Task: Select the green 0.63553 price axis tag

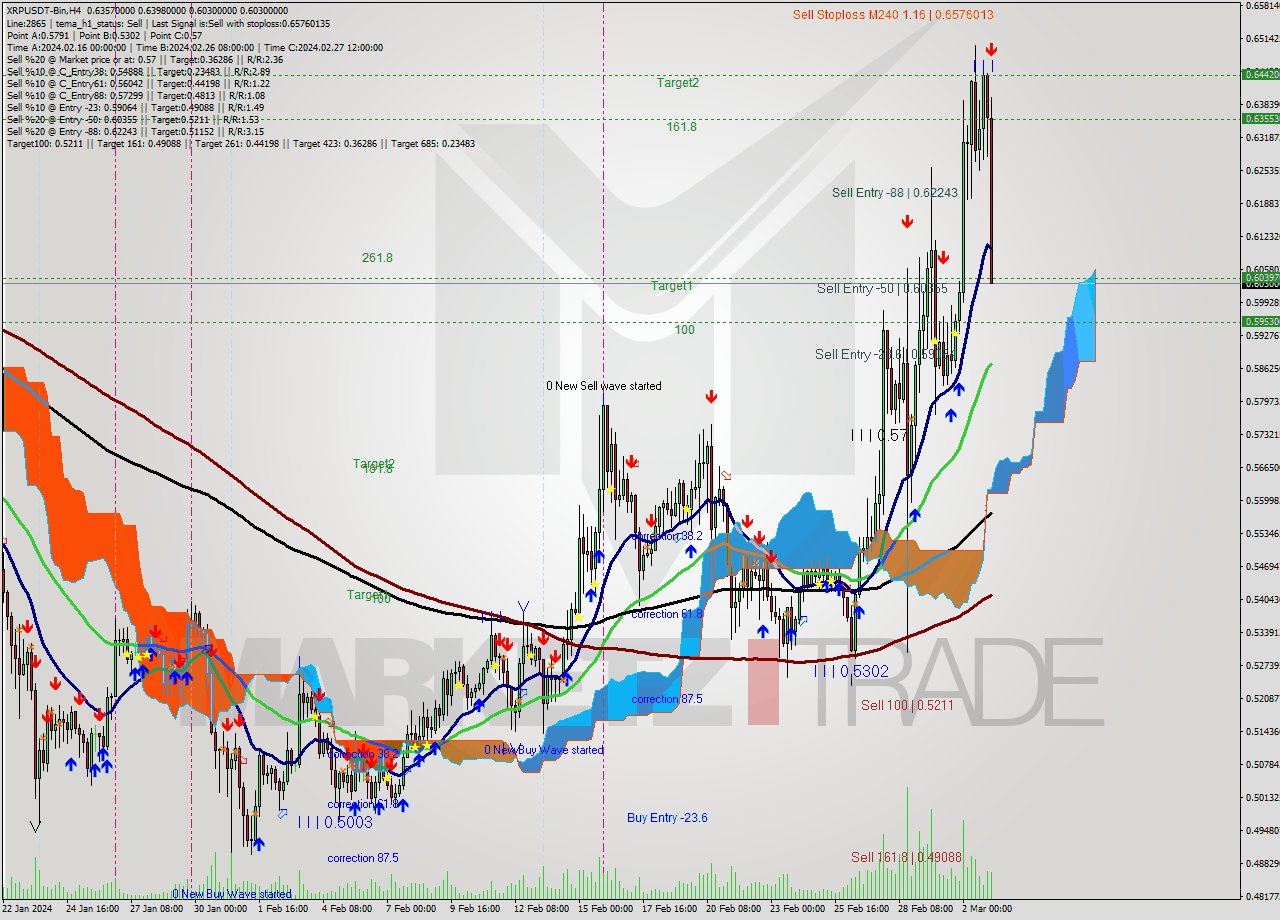Action: coord(1260,118)
